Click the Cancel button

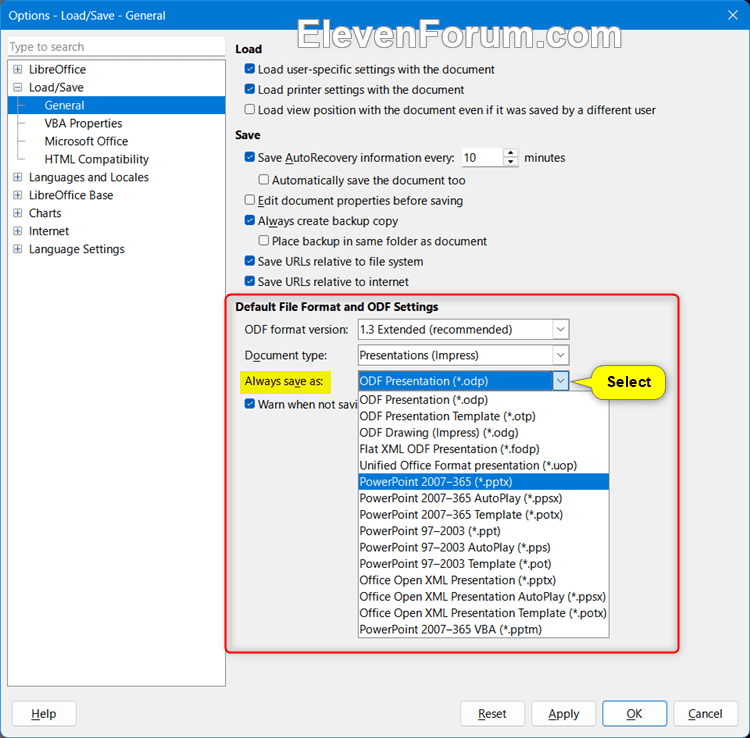706,714
